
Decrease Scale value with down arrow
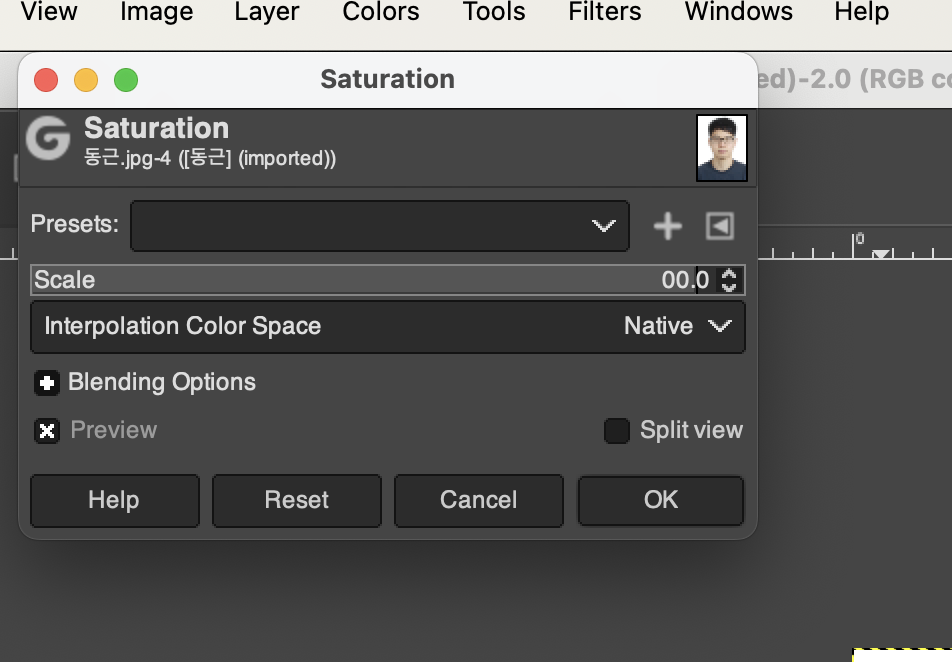(x=729, y=286)
